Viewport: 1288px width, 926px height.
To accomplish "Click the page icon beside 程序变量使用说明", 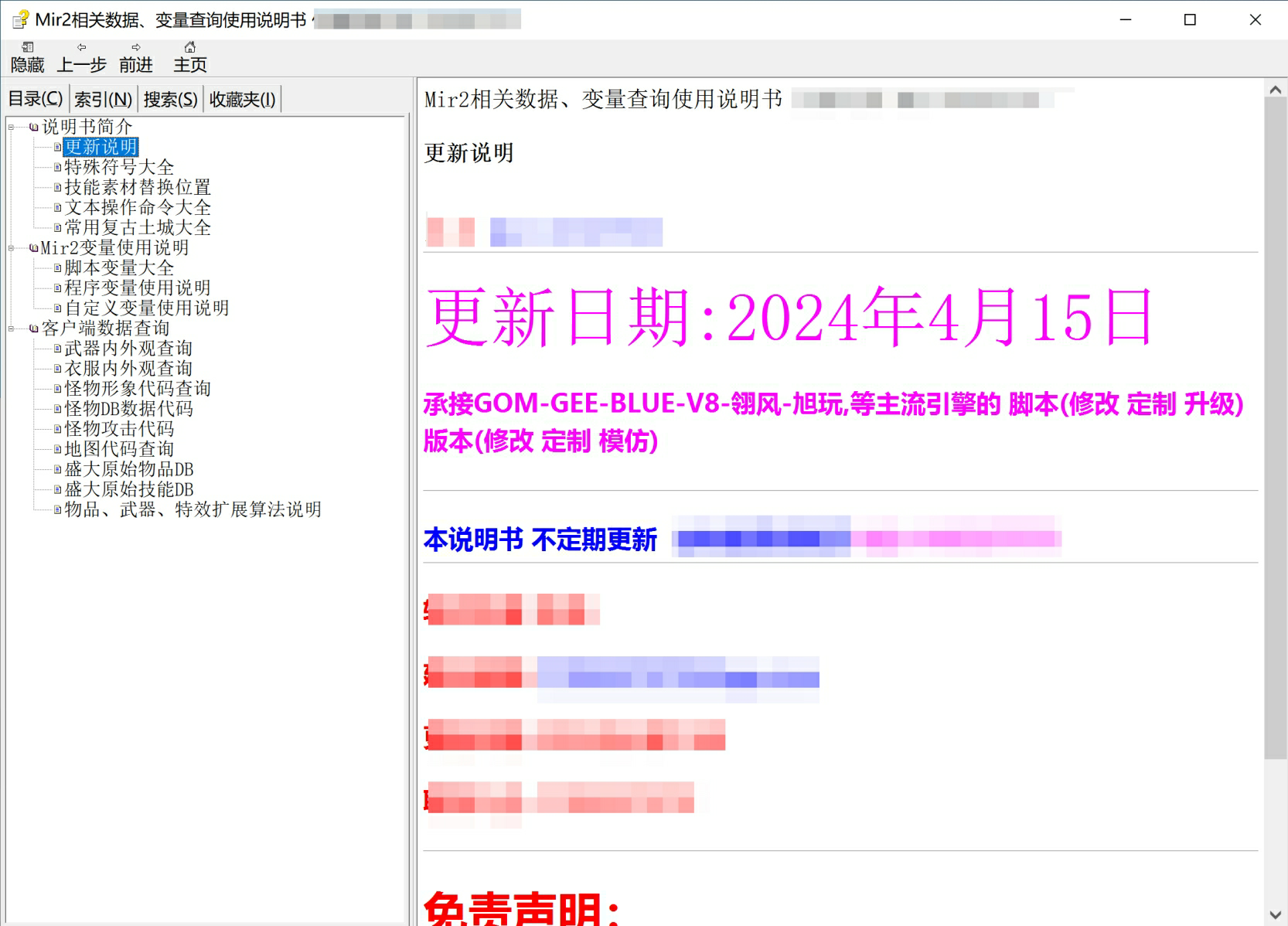I will pos(57,288).
